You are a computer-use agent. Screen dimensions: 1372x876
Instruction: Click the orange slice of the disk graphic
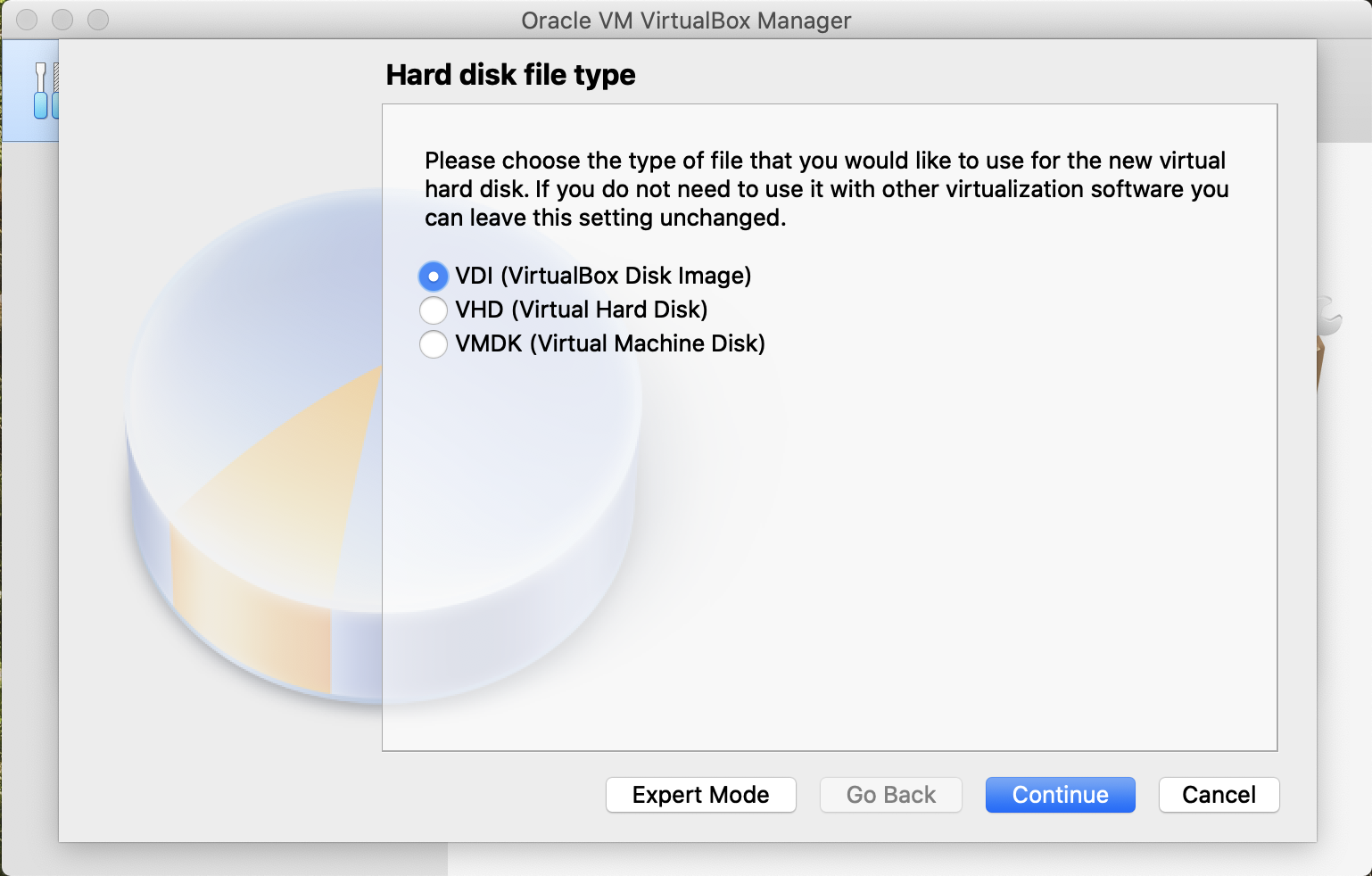point(268,535)
